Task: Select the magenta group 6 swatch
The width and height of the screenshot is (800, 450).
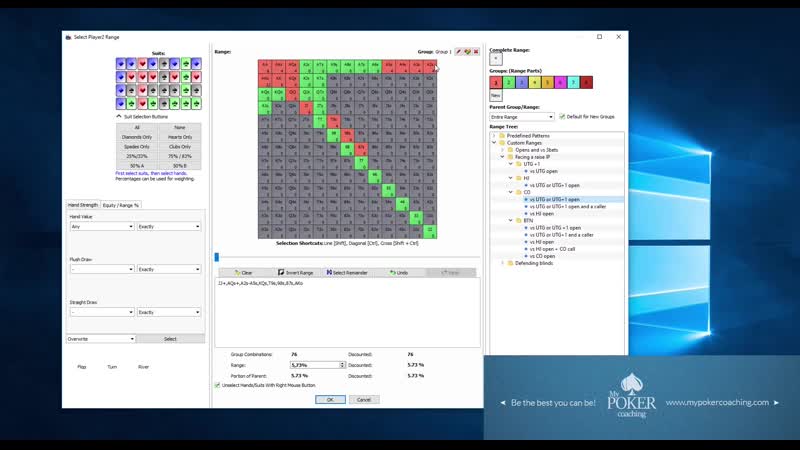Action: [x=560, y=82]
